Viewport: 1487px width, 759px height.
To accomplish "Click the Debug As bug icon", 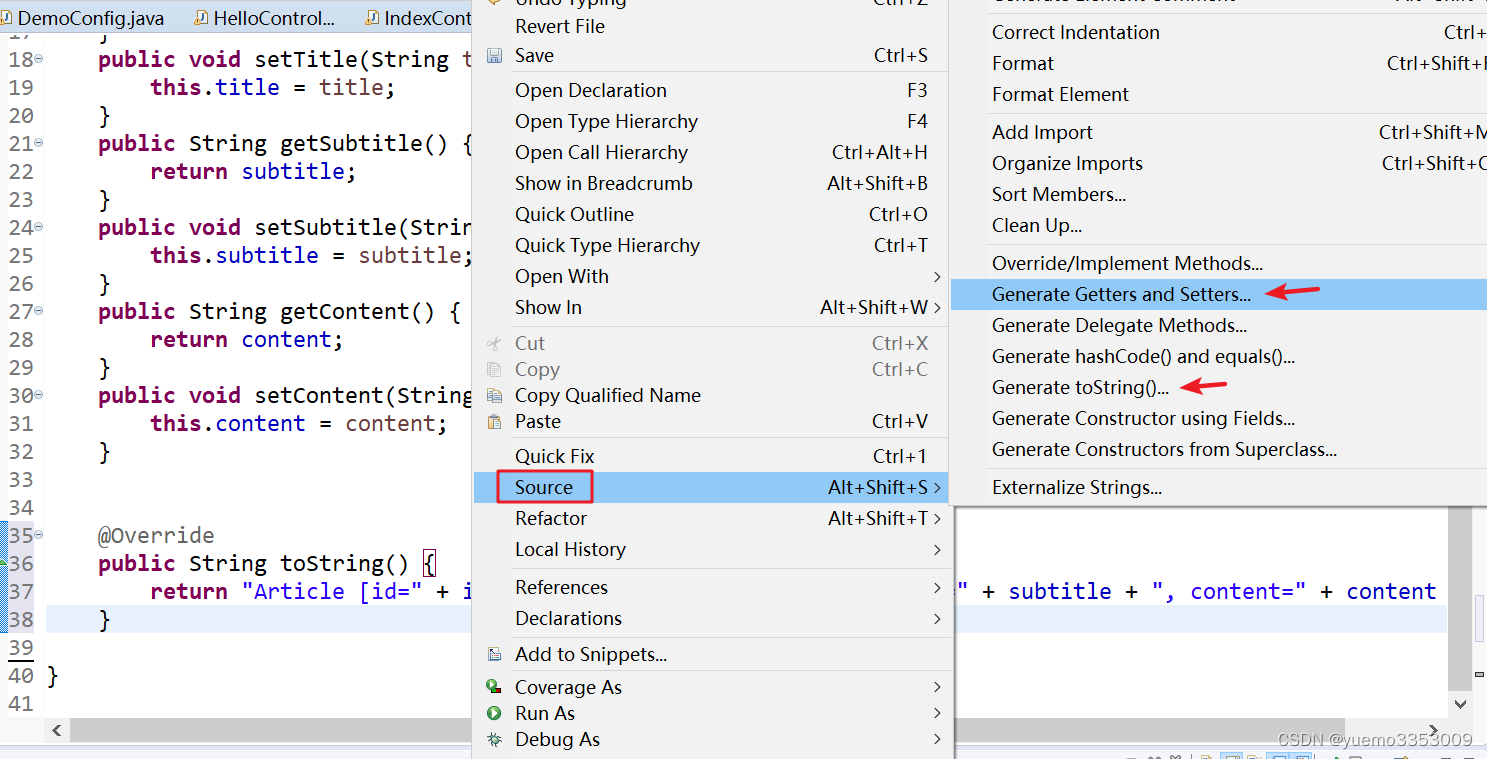I will tap(494, 739).
